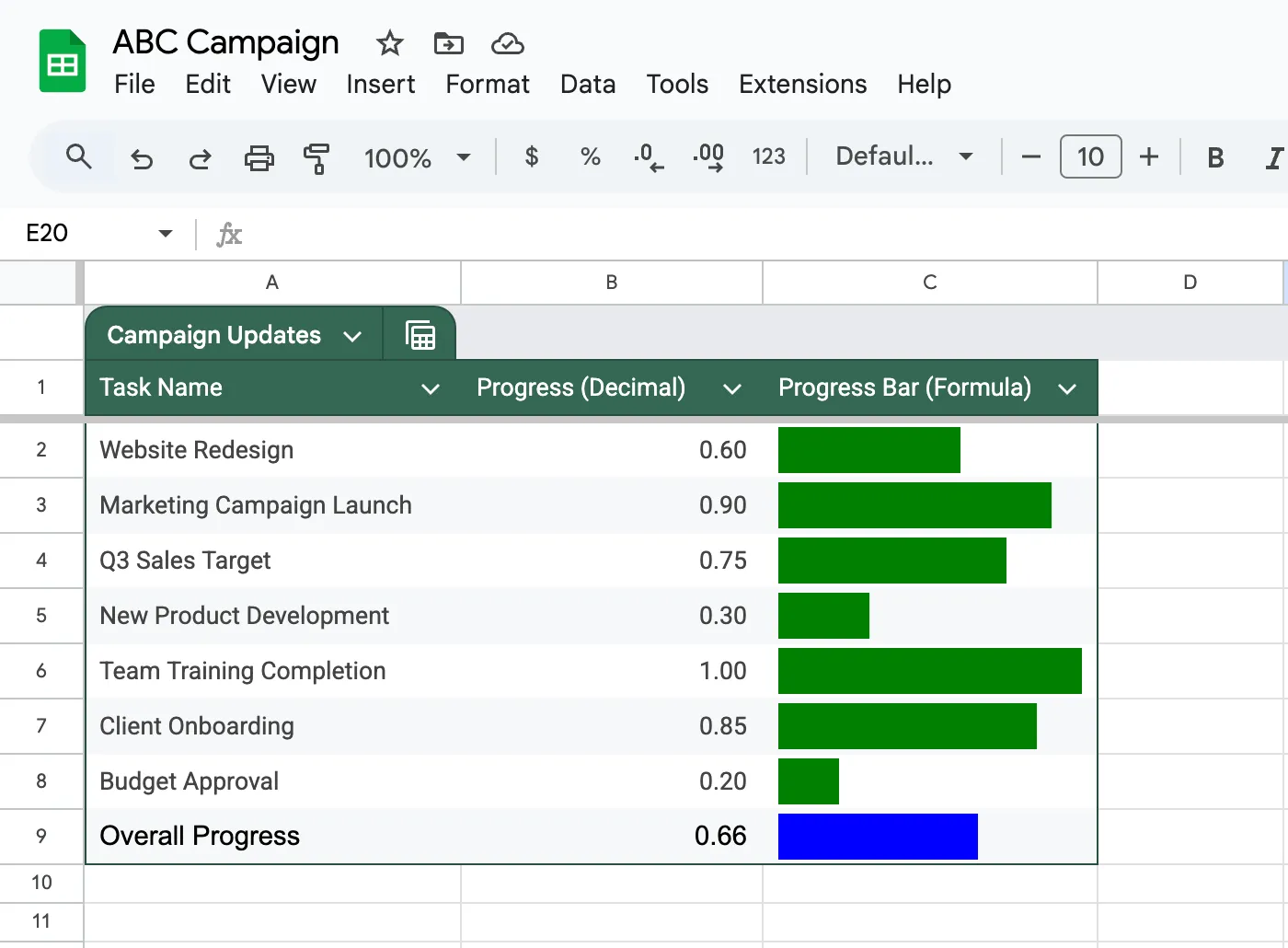Select the Overall Progress cell

pyautogui.click(x=273, y=837)
